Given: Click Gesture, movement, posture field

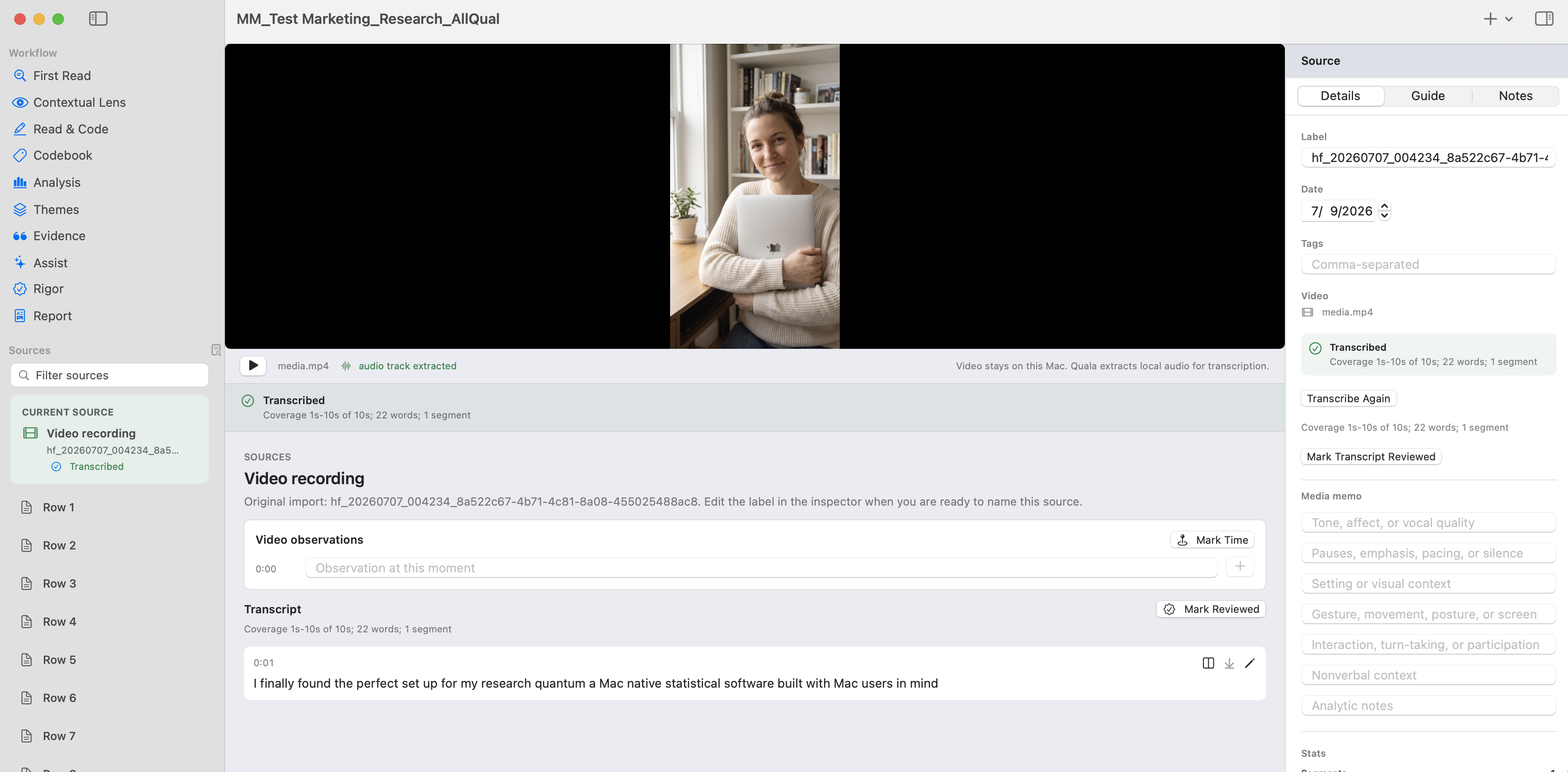Looking at the screenshot, I should (1428, 614).
